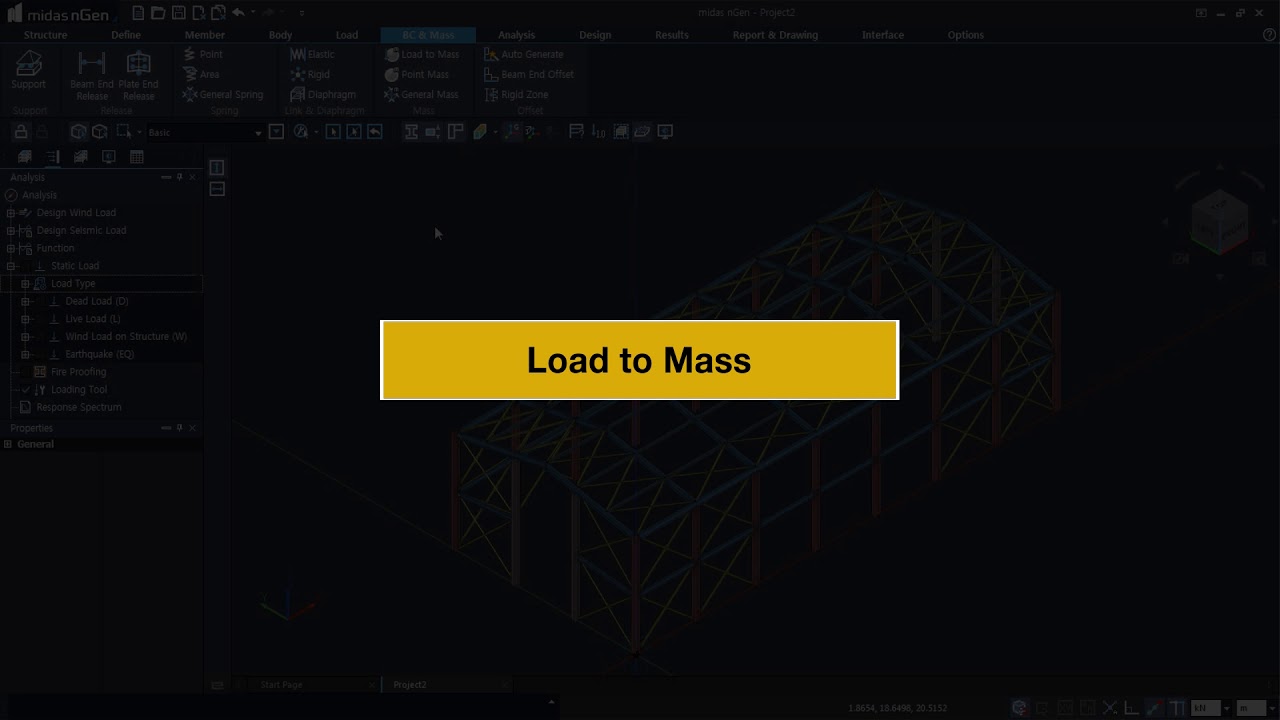Click the open folder icon

coord(158,13)
